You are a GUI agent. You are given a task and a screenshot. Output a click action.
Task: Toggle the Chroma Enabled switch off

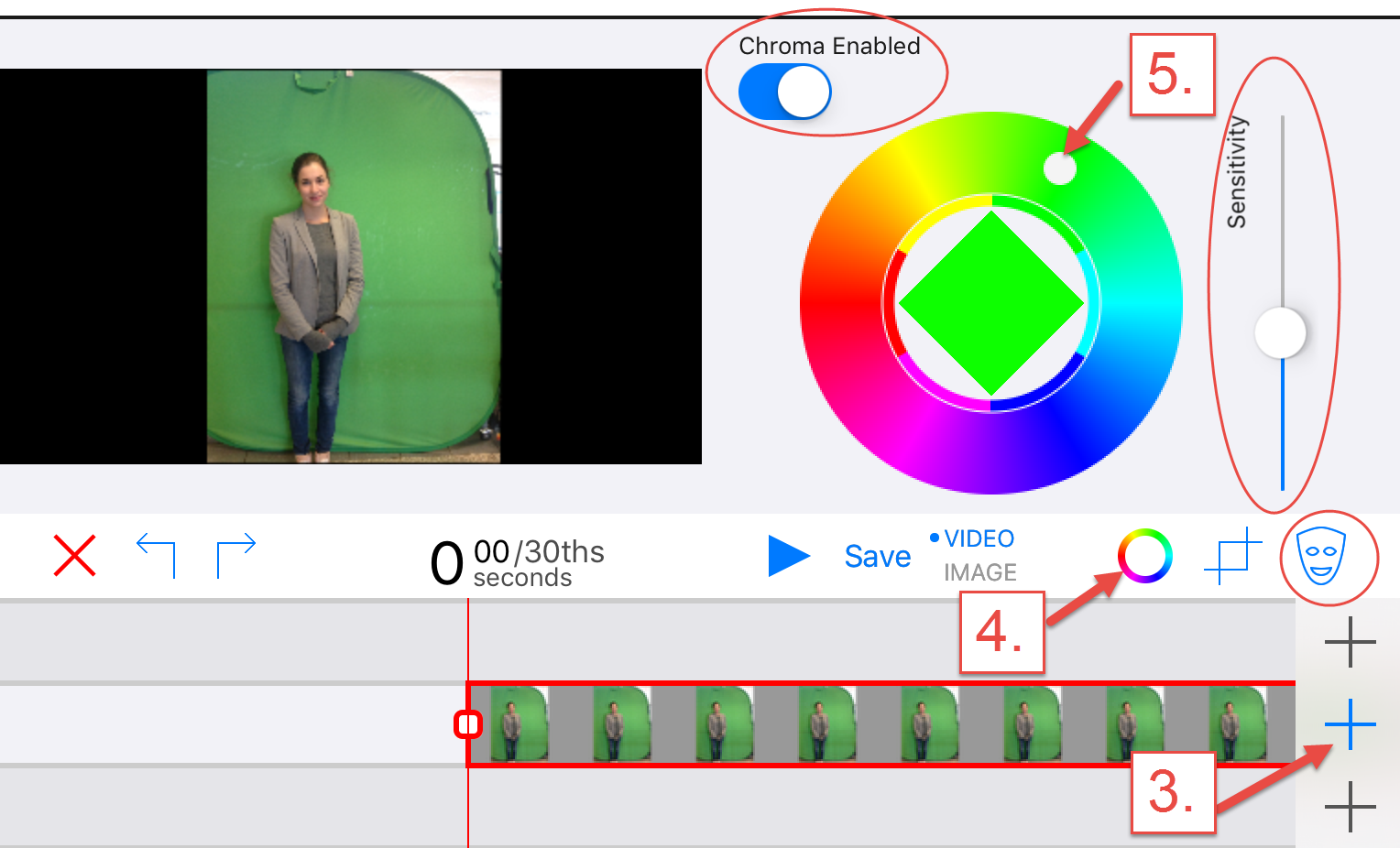pos(785,92)
